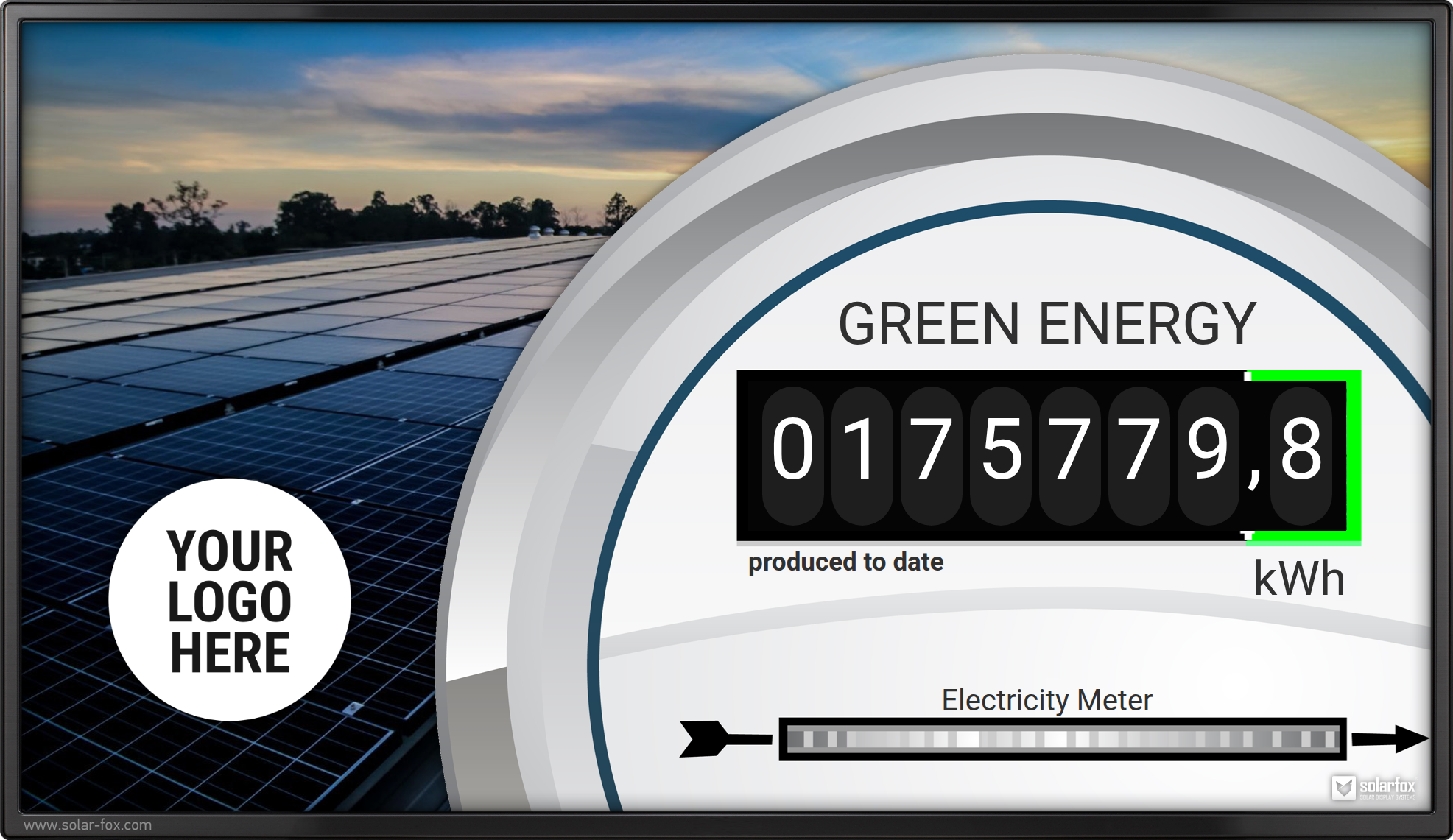This screenshot has height=840, width=1453.
Task: Click the first counter digit 0
Action: click(x=792, y=451)
